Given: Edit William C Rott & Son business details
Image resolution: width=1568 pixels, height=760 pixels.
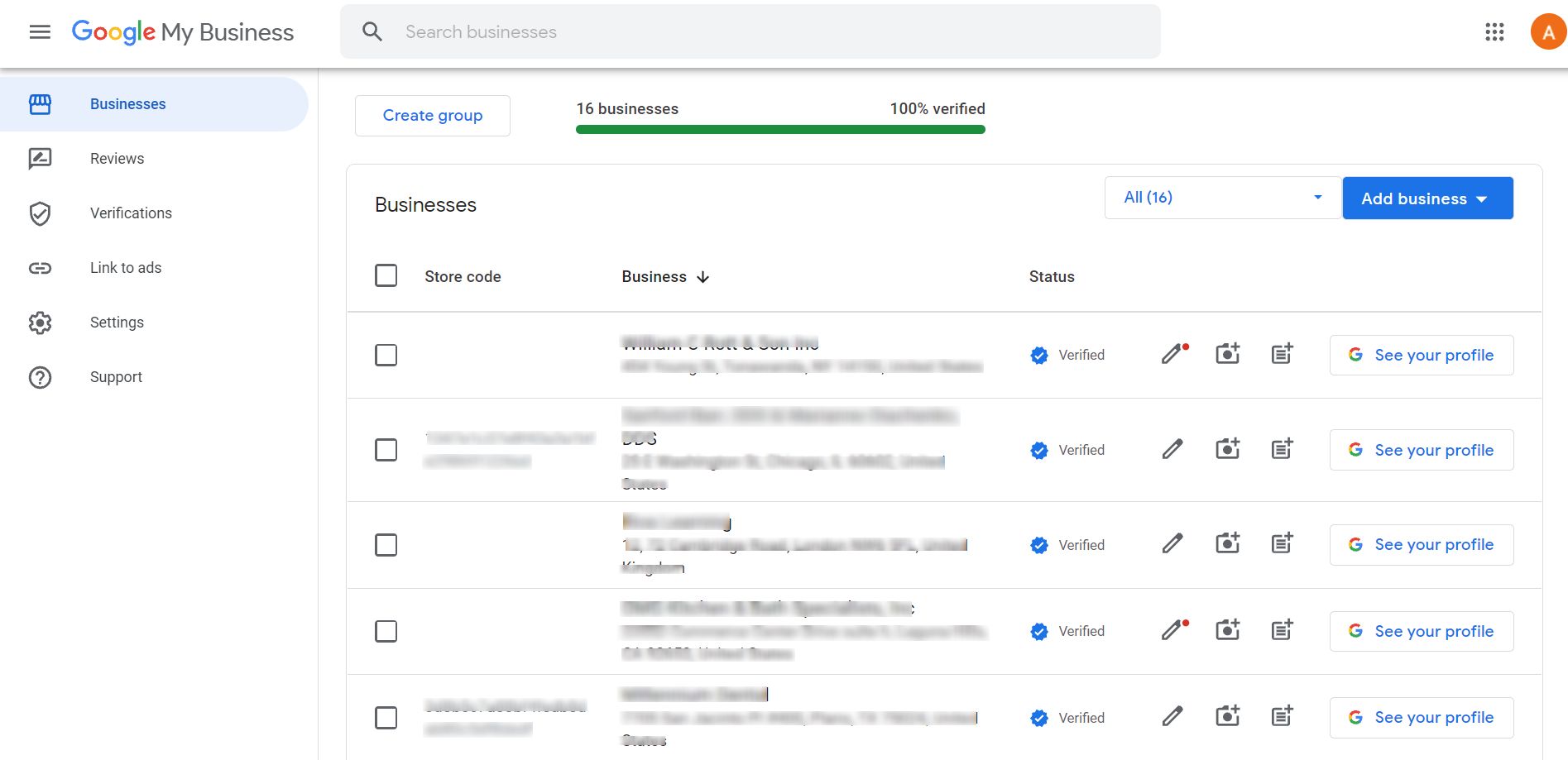Looking at the screenshot, I should [1171, 355].
